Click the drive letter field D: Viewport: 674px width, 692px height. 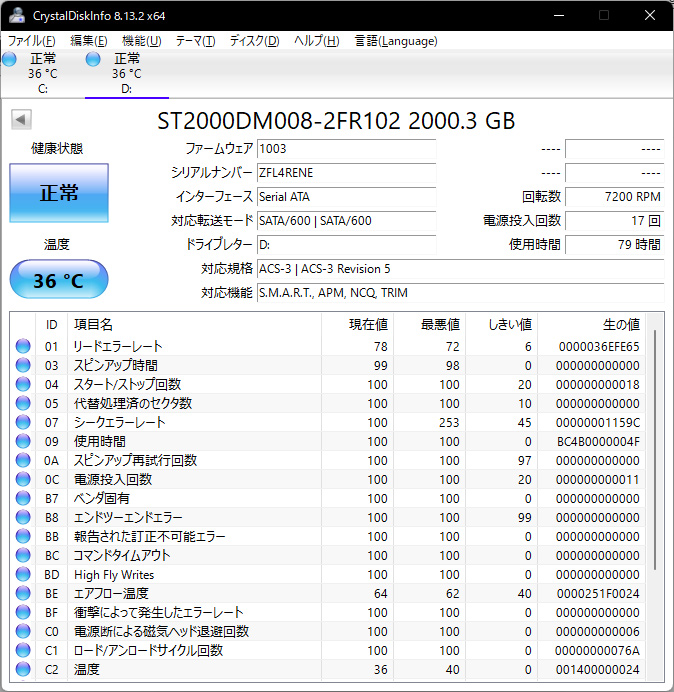[x=346, y=244]
